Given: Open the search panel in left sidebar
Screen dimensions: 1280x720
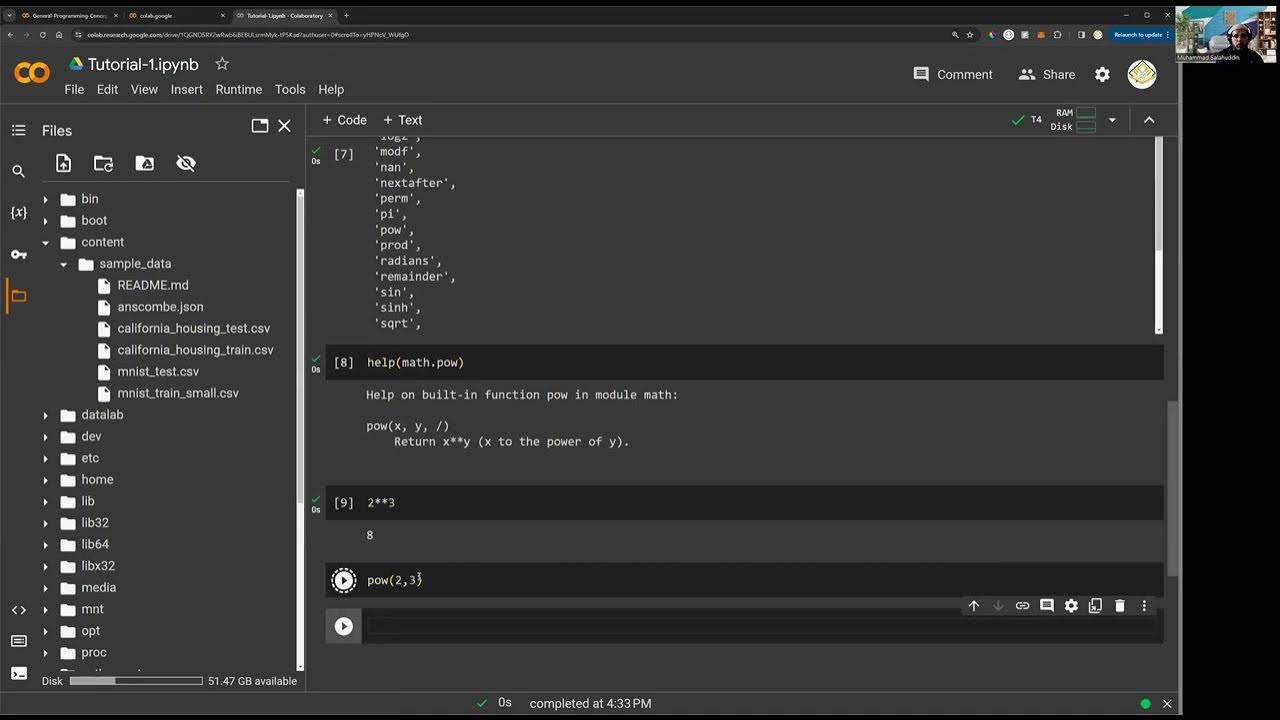Looking at the screenshot, I should (x=18, y=171).
